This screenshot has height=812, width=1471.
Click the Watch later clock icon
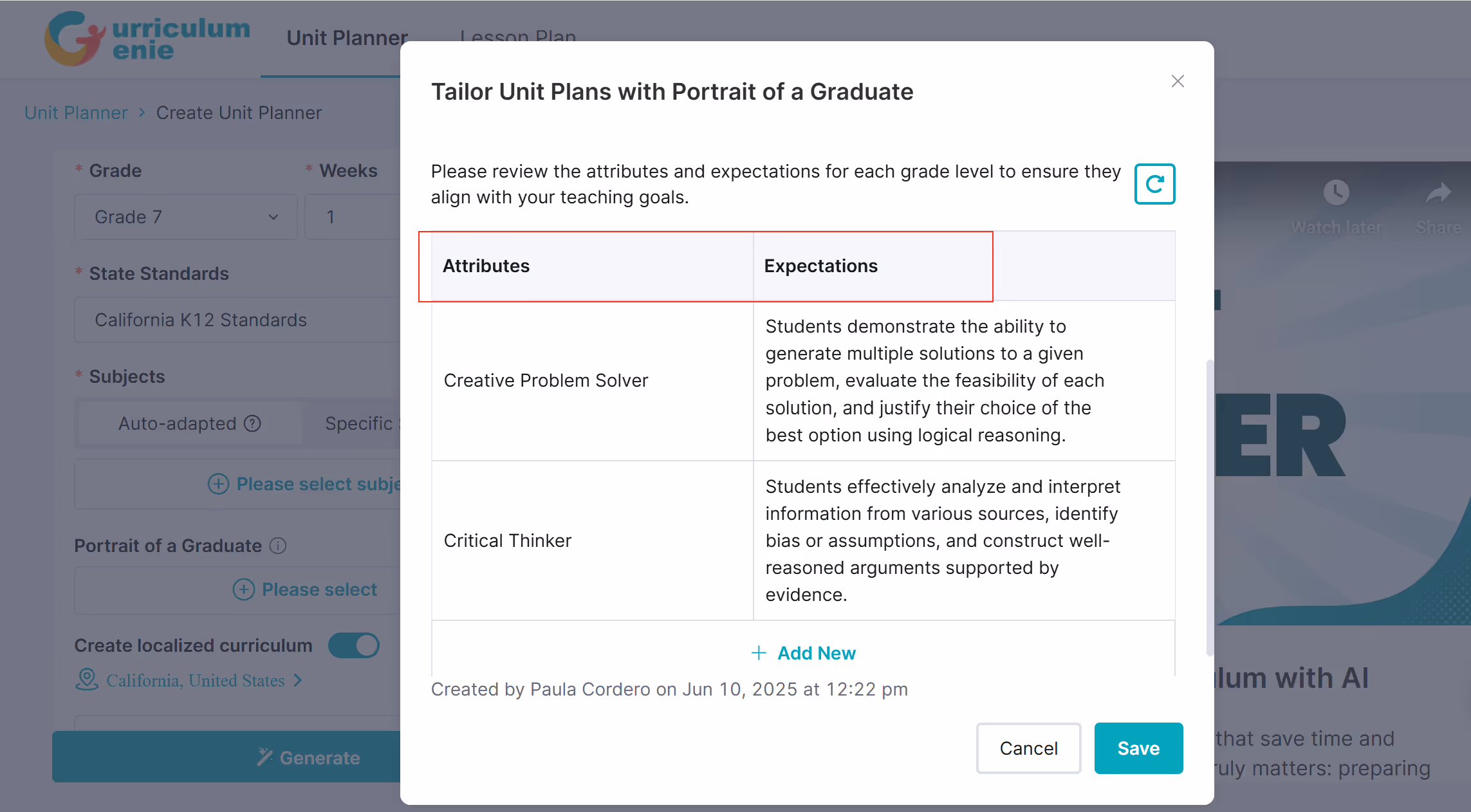tap(1336, 192)
